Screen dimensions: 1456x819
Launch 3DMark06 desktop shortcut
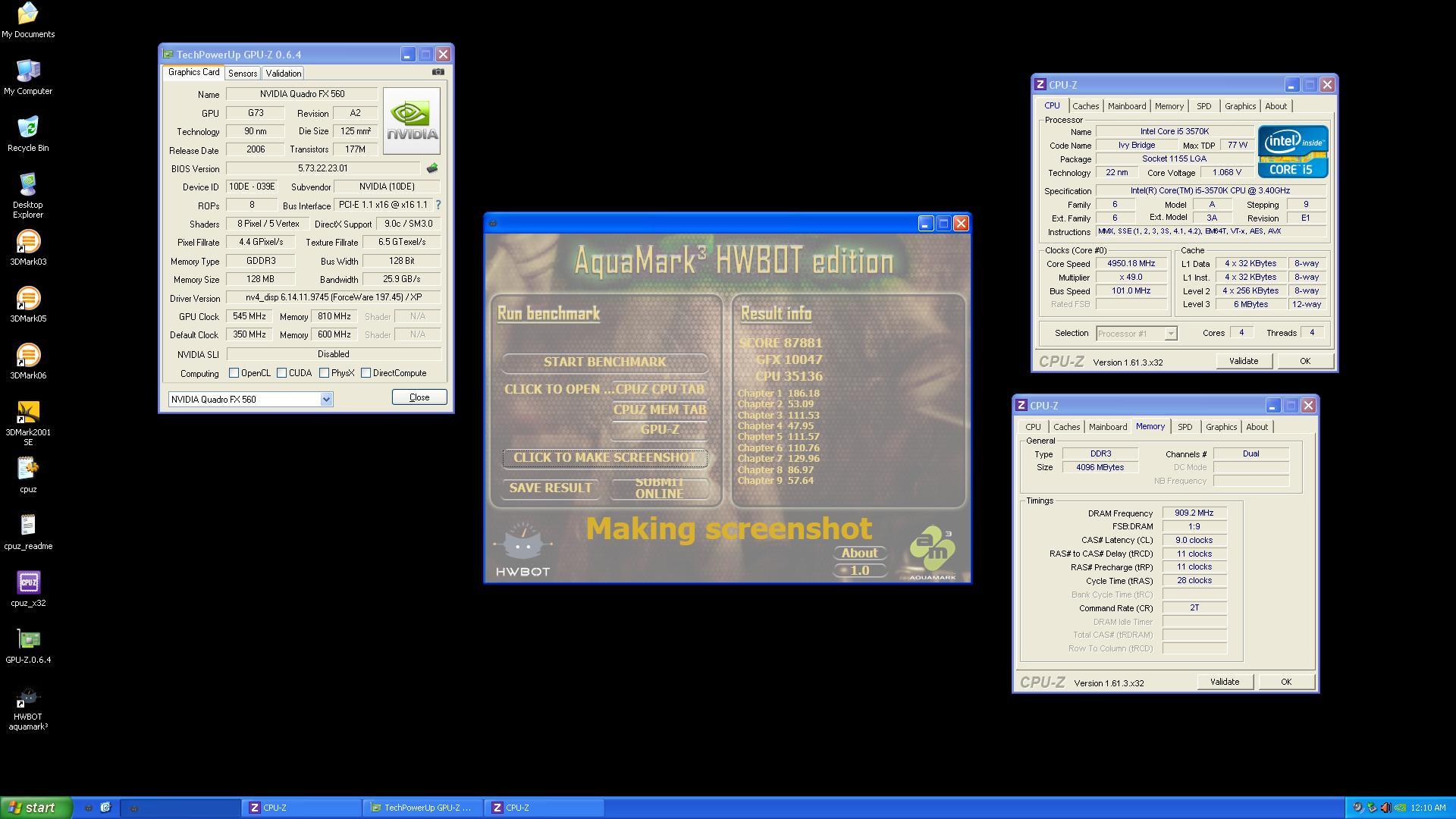[28, 361]
